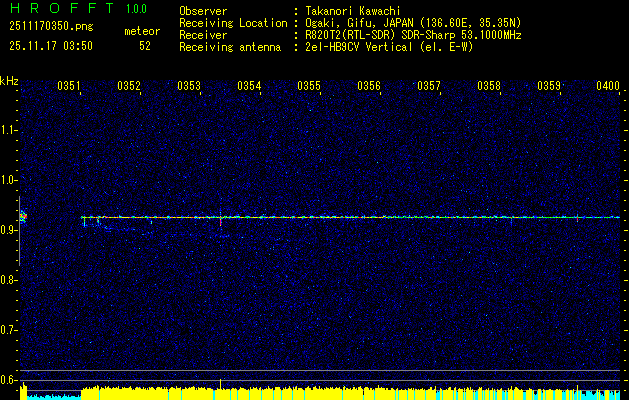The image size is (629, 400).
Task: Click the kHz axis unit label
Action: [x=9, y=81]
